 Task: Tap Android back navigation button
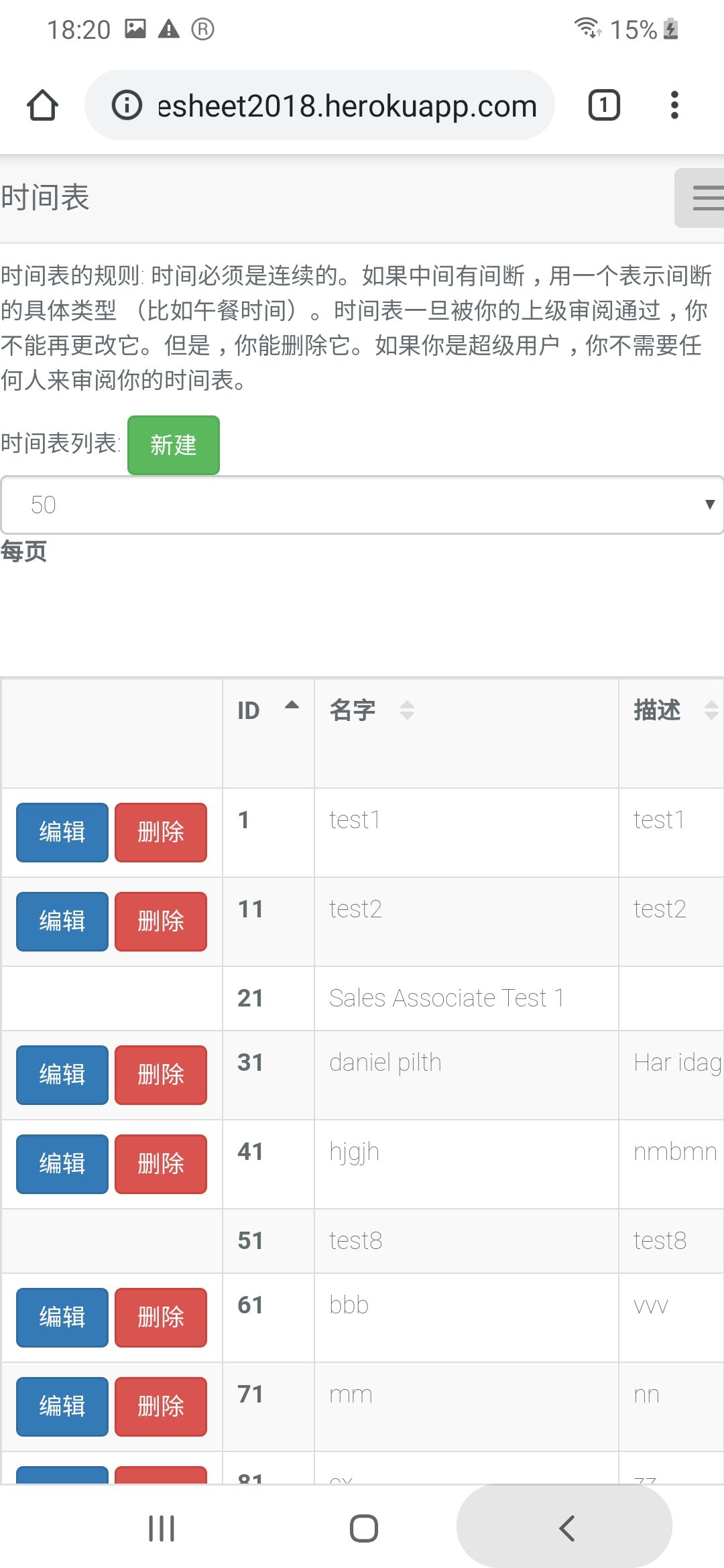point(565,1528)
